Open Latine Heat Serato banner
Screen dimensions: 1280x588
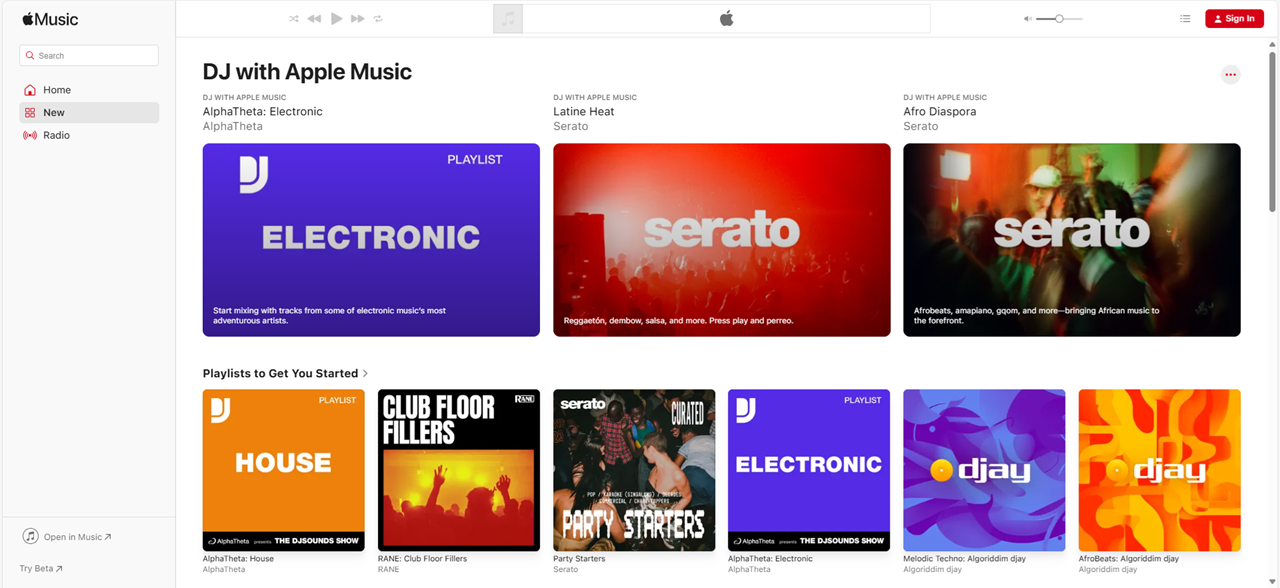pos(721,240)
